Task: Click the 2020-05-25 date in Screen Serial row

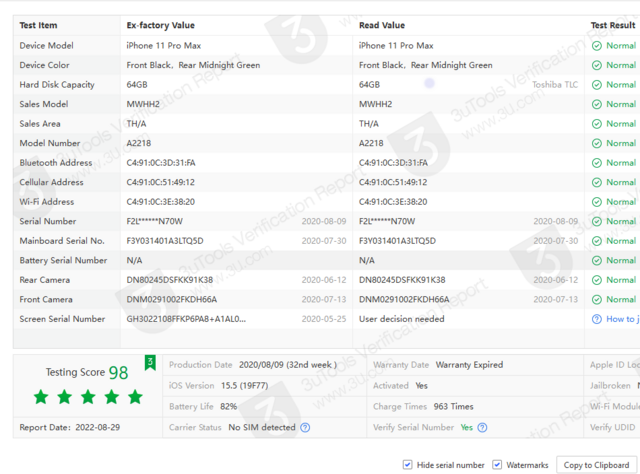Action: [x=324, y=319]
